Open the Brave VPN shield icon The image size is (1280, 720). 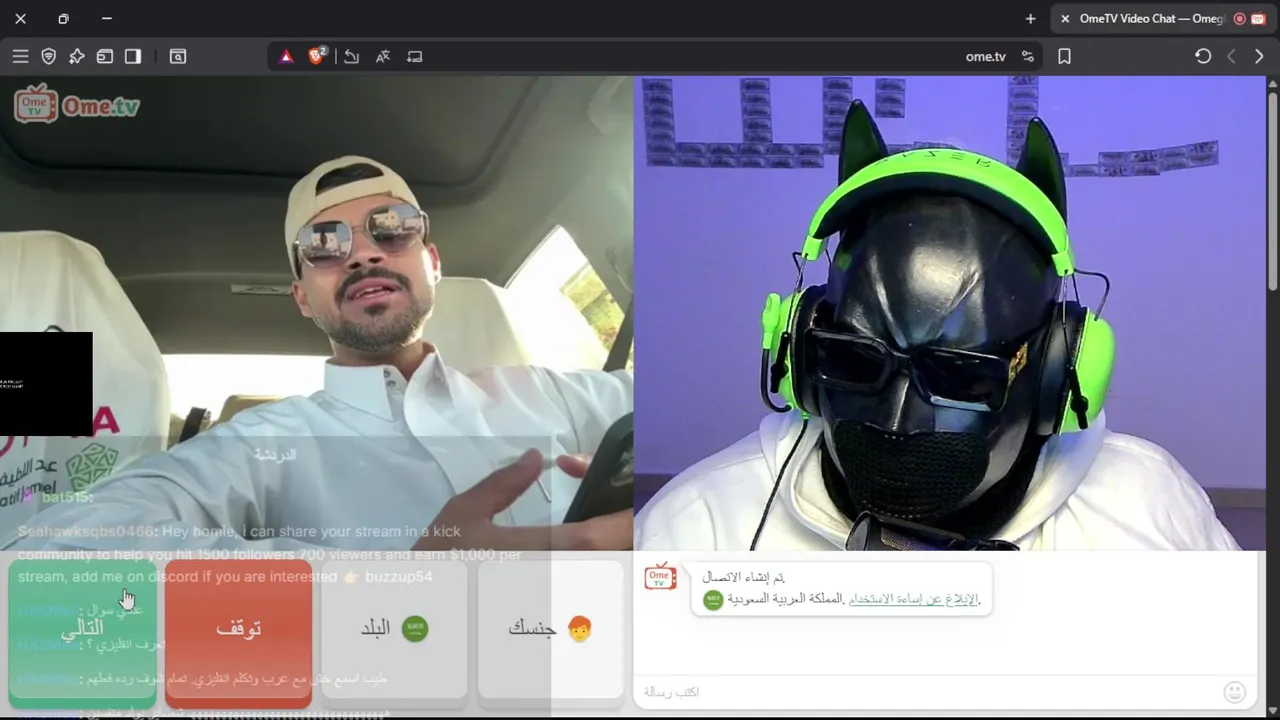[x=48, y=57]
